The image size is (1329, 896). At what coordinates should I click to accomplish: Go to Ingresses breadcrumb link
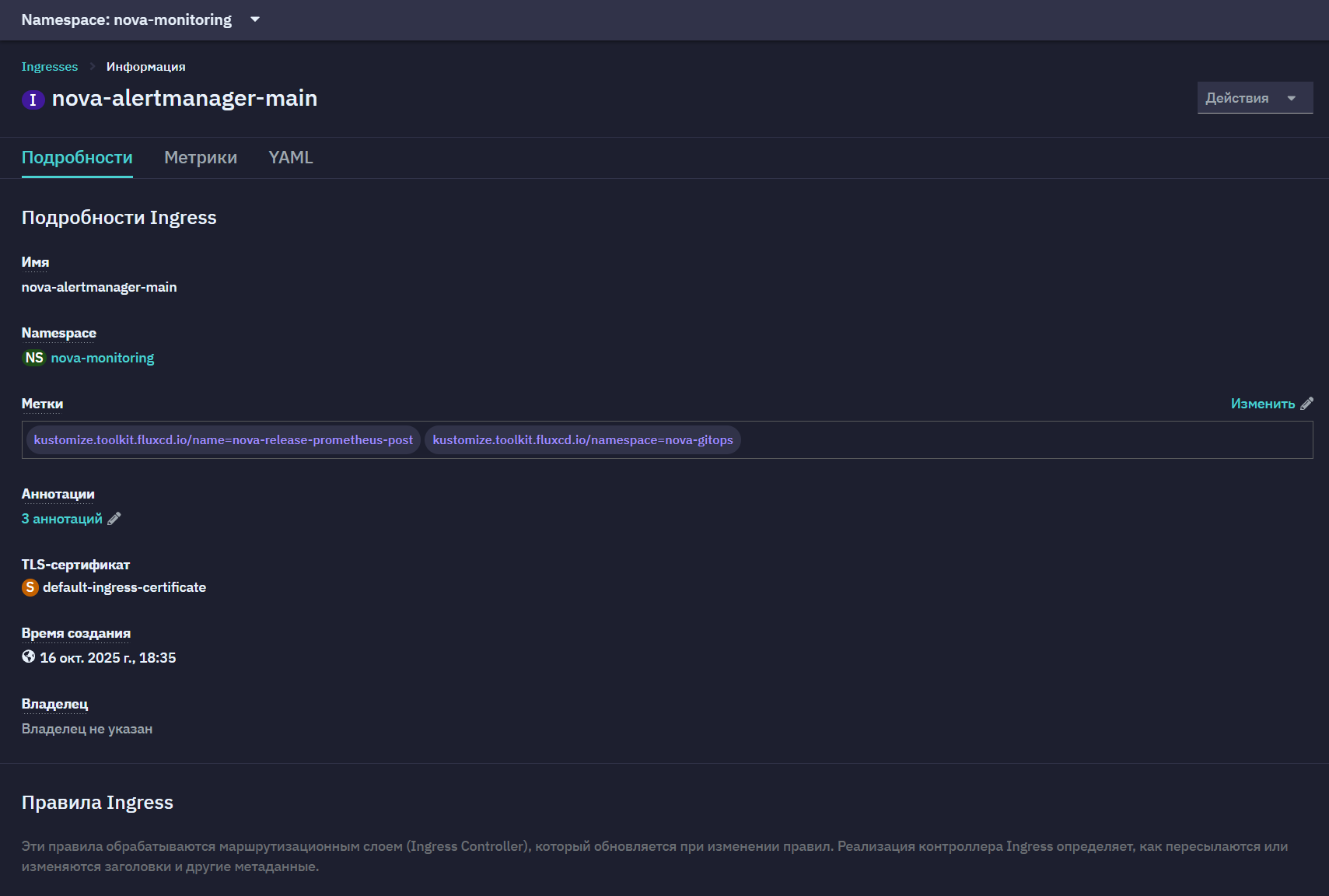[50, 67]
